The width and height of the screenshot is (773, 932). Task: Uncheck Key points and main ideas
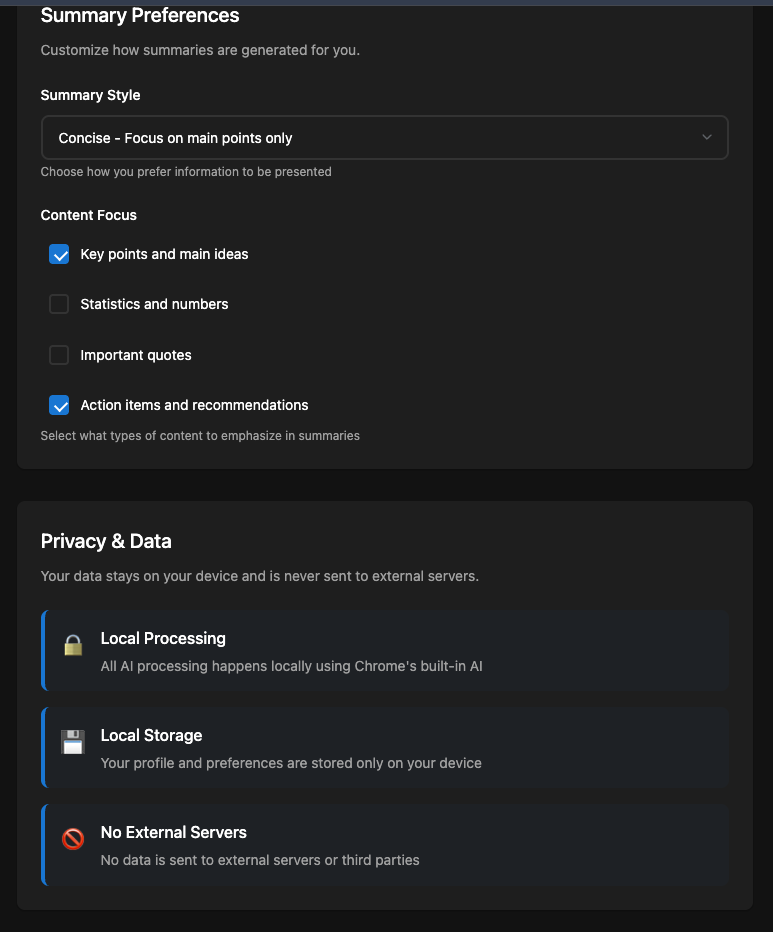[59, 254]
